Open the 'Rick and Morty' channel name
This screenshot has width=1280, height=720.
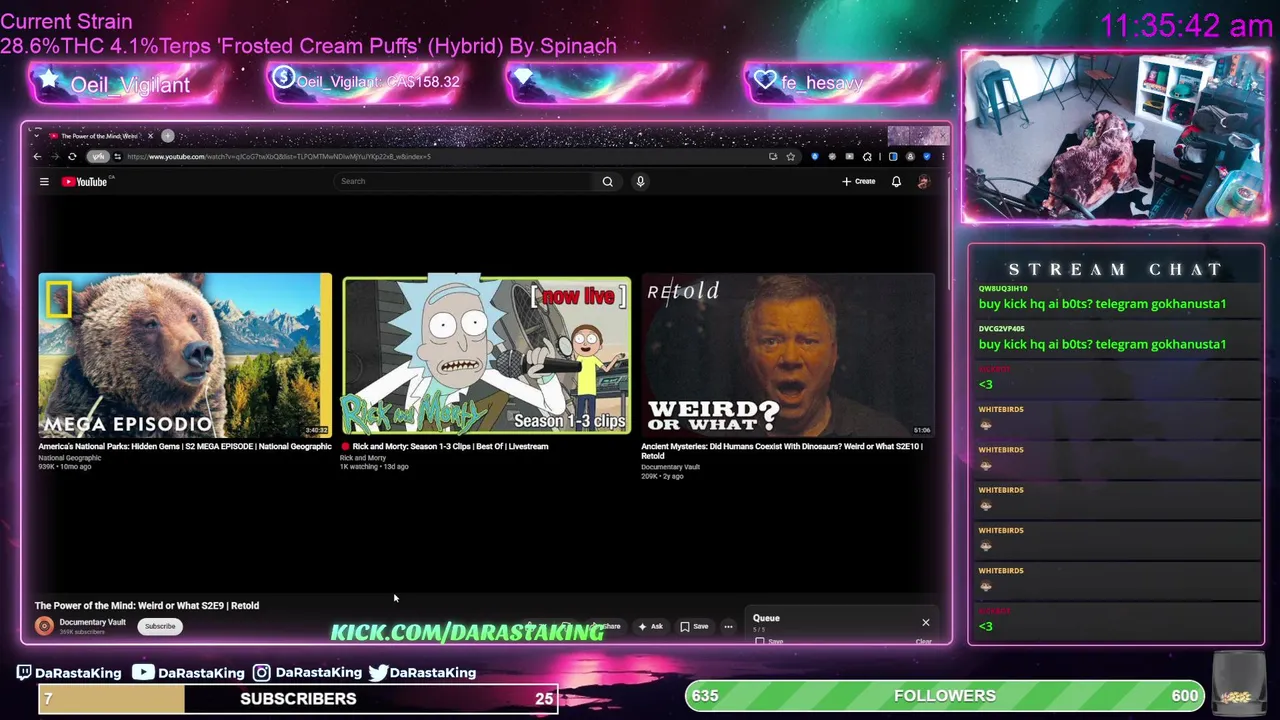tap(363, 457)
